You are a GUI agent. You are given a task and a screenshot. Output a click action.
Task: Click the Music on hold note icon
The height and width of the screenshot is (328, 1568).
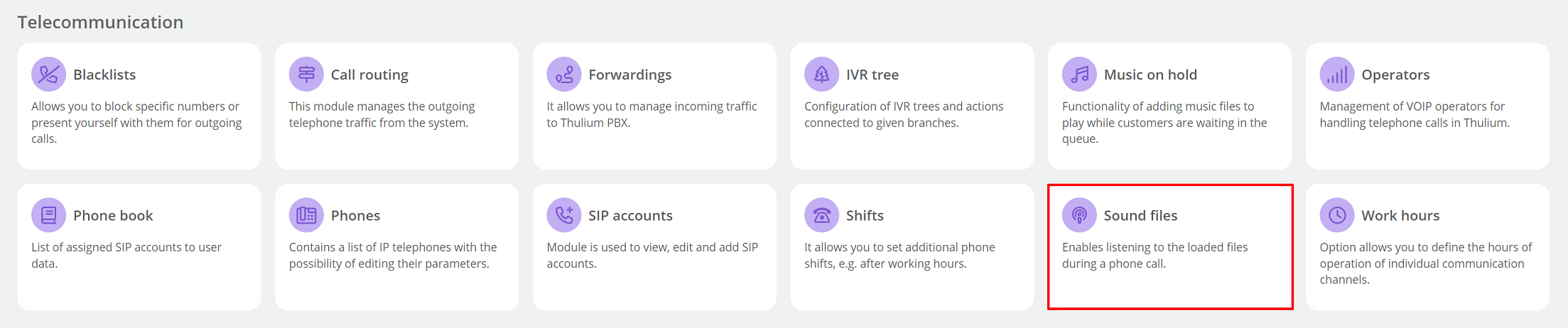tap(1079, 75)
